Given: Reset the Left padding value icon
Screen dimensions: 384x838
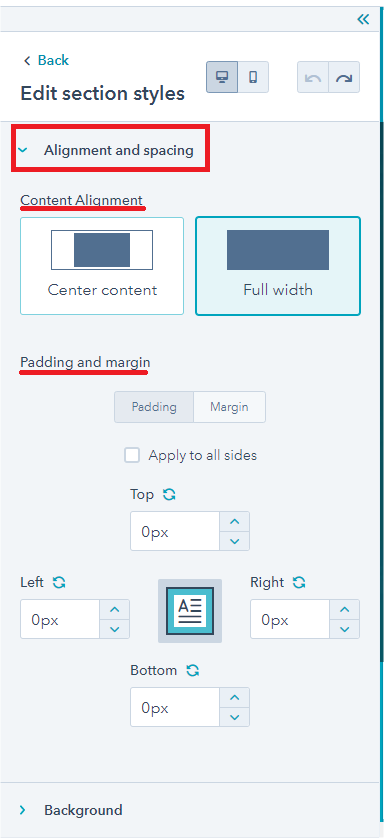Looking at the screenshot, I should click(59, 583).
